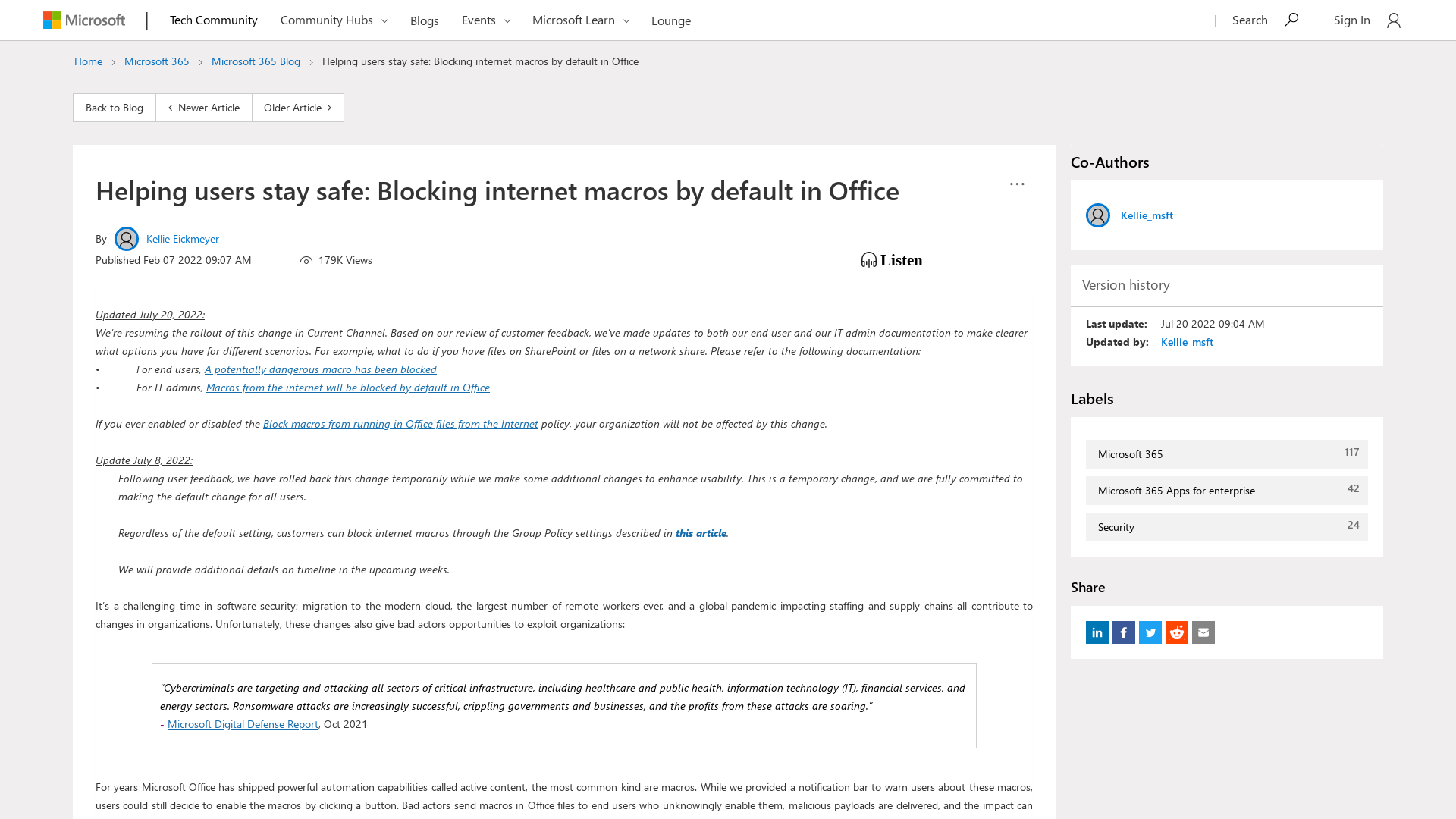
Task: Select the Microsoft 365 Apps for enterprise label
Action: 1227,491
